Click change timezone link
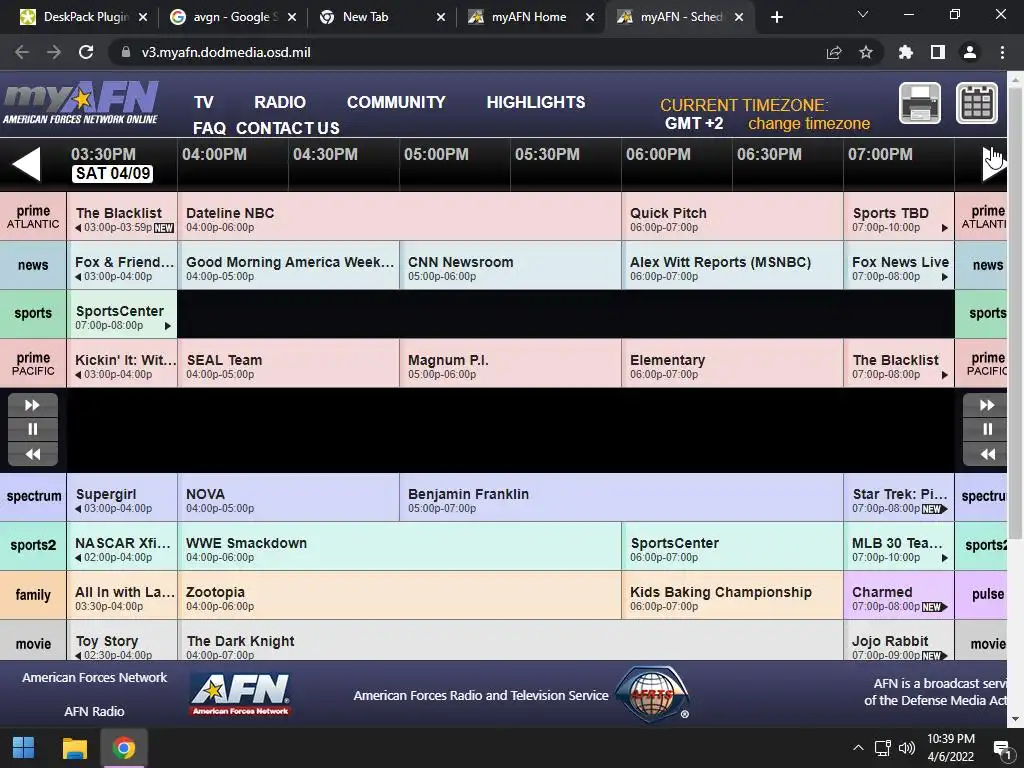 pyautogui.click(x=808, y=123)
